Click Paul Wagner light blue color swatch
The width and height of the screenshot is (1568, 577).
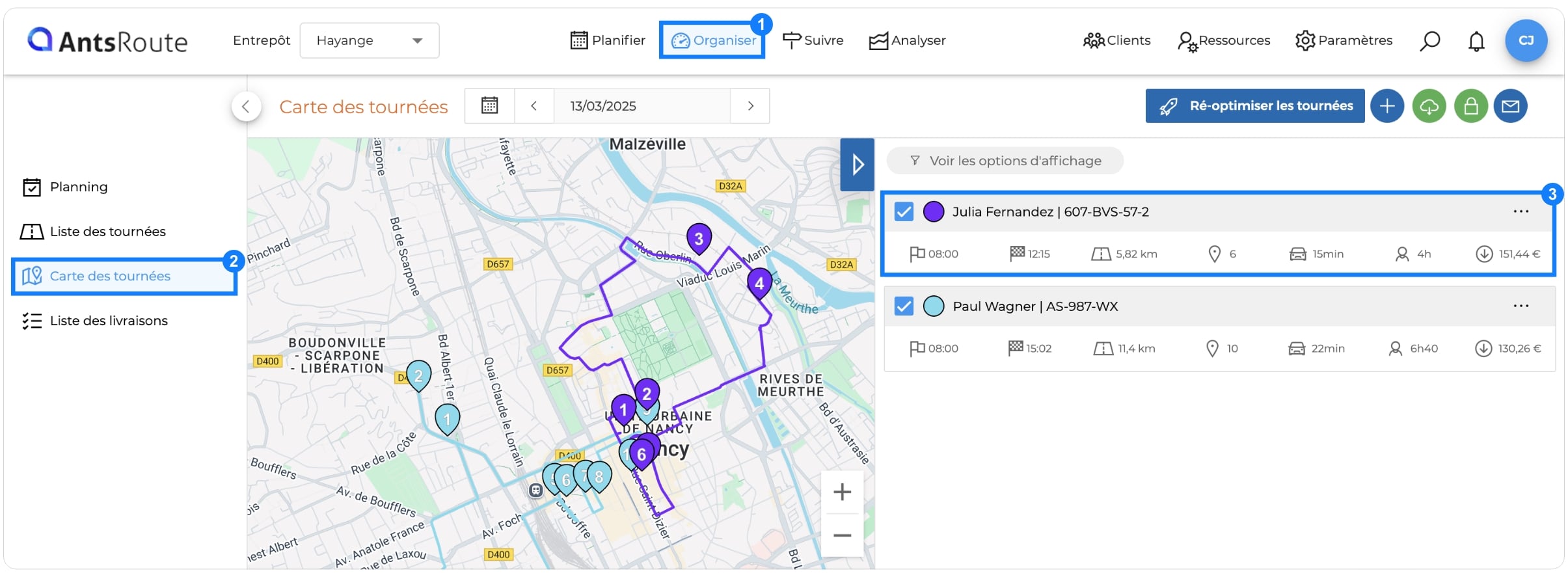934,306
